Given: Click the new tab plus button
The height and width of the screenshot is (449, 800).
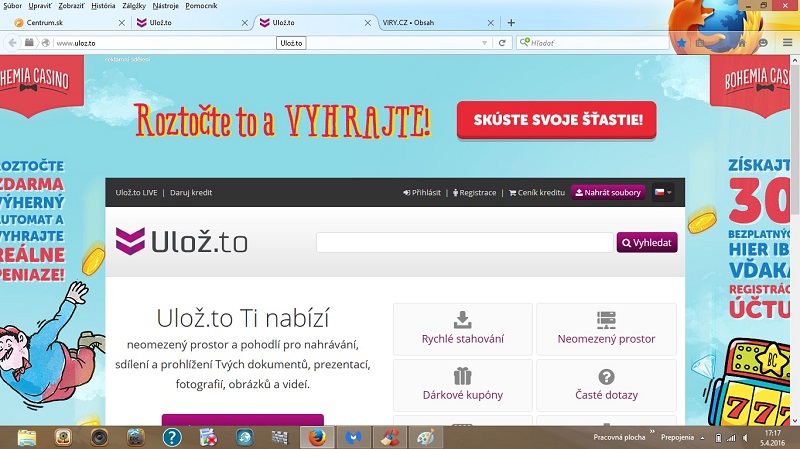Looking at the screenshot, I should click(512, 22).
